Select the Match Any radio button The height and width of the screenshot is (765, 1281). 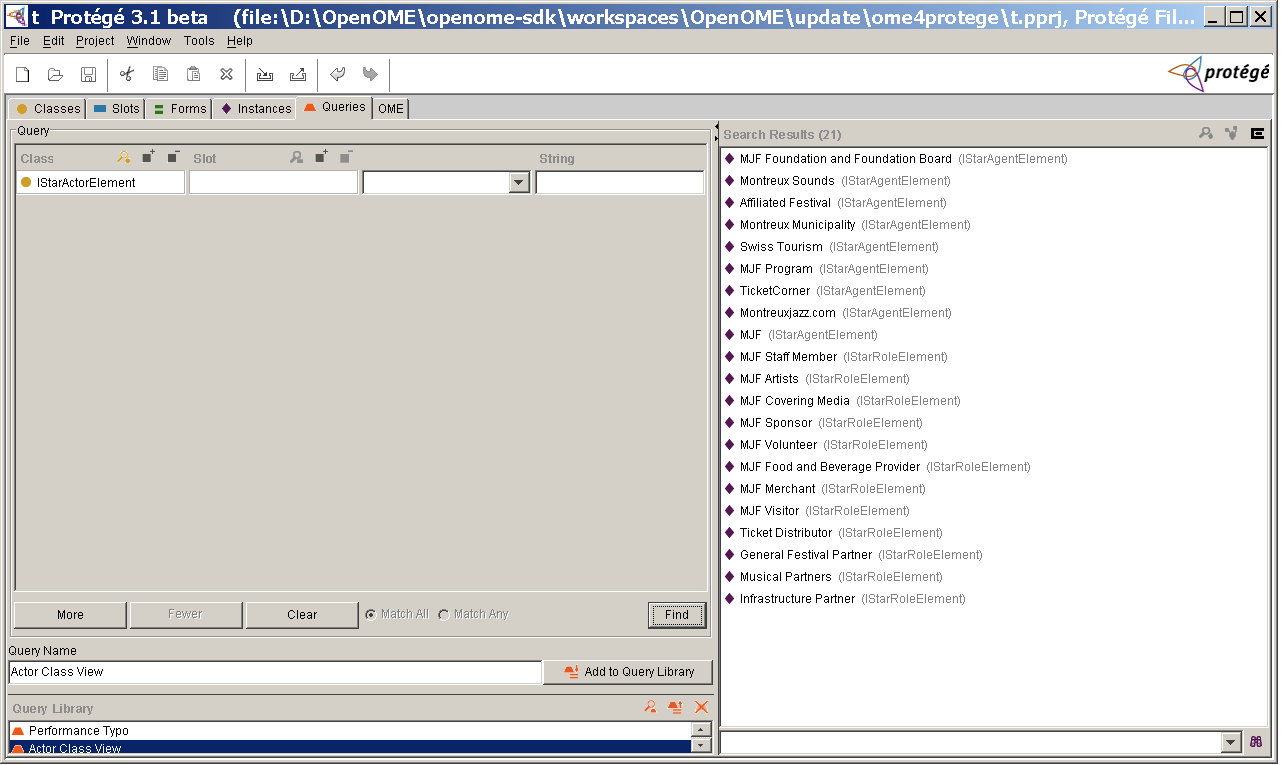441,613
